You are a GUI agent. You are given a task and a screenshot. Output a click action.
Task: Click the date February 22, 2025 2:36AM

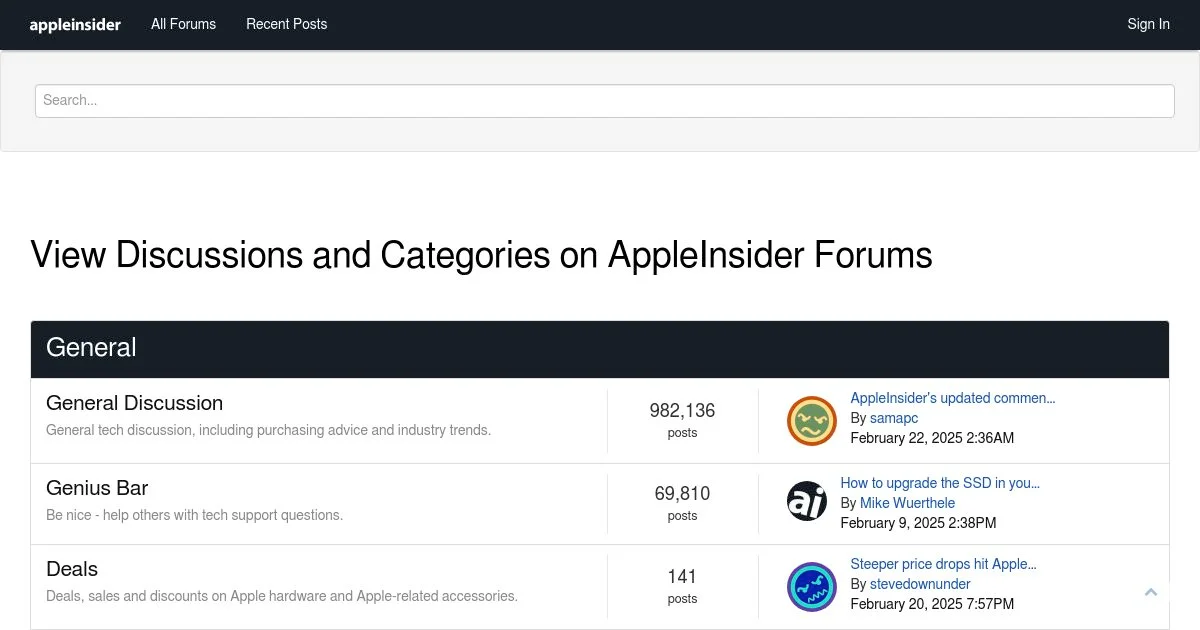932,438
